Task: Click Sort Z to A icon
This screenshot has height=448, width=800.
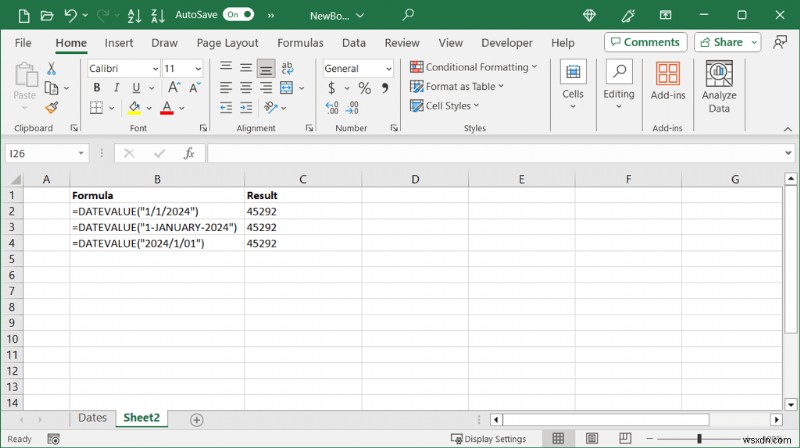Action: 158,15
